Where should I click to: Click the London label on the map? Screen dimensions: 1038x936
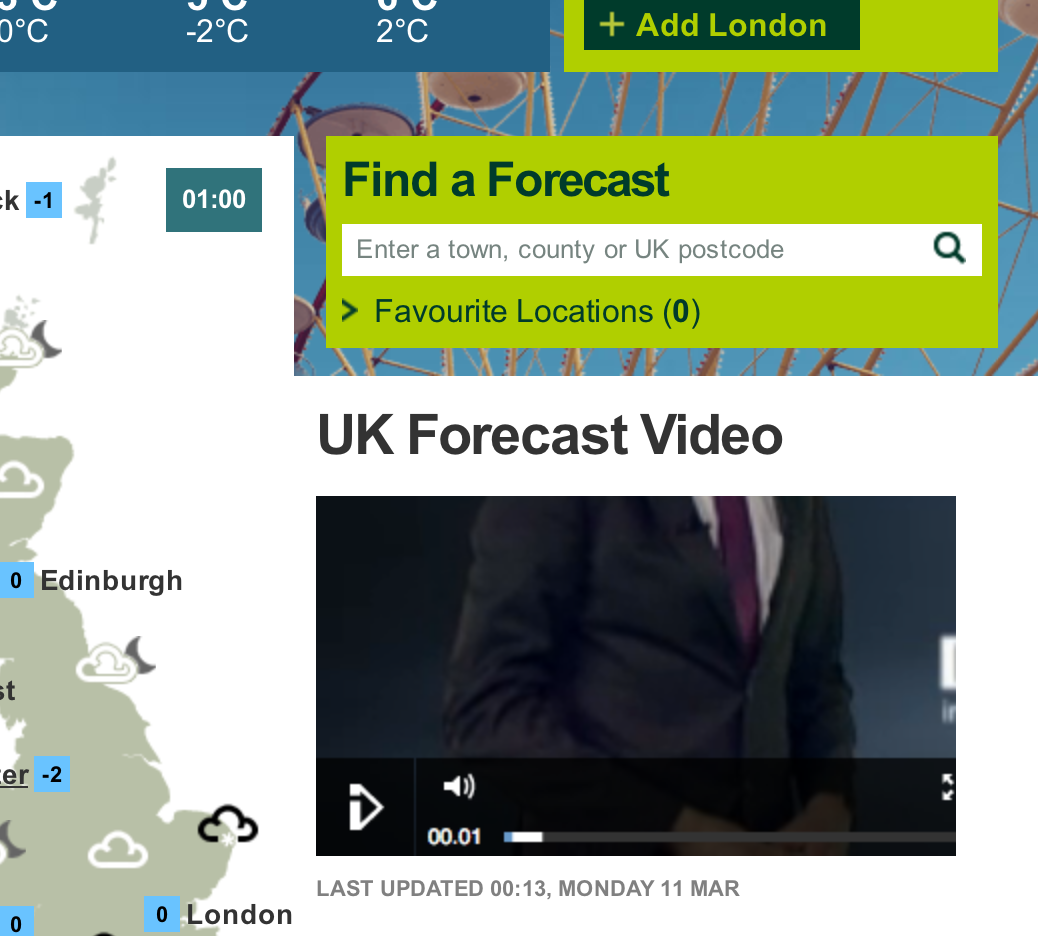(x=239, y=915)
